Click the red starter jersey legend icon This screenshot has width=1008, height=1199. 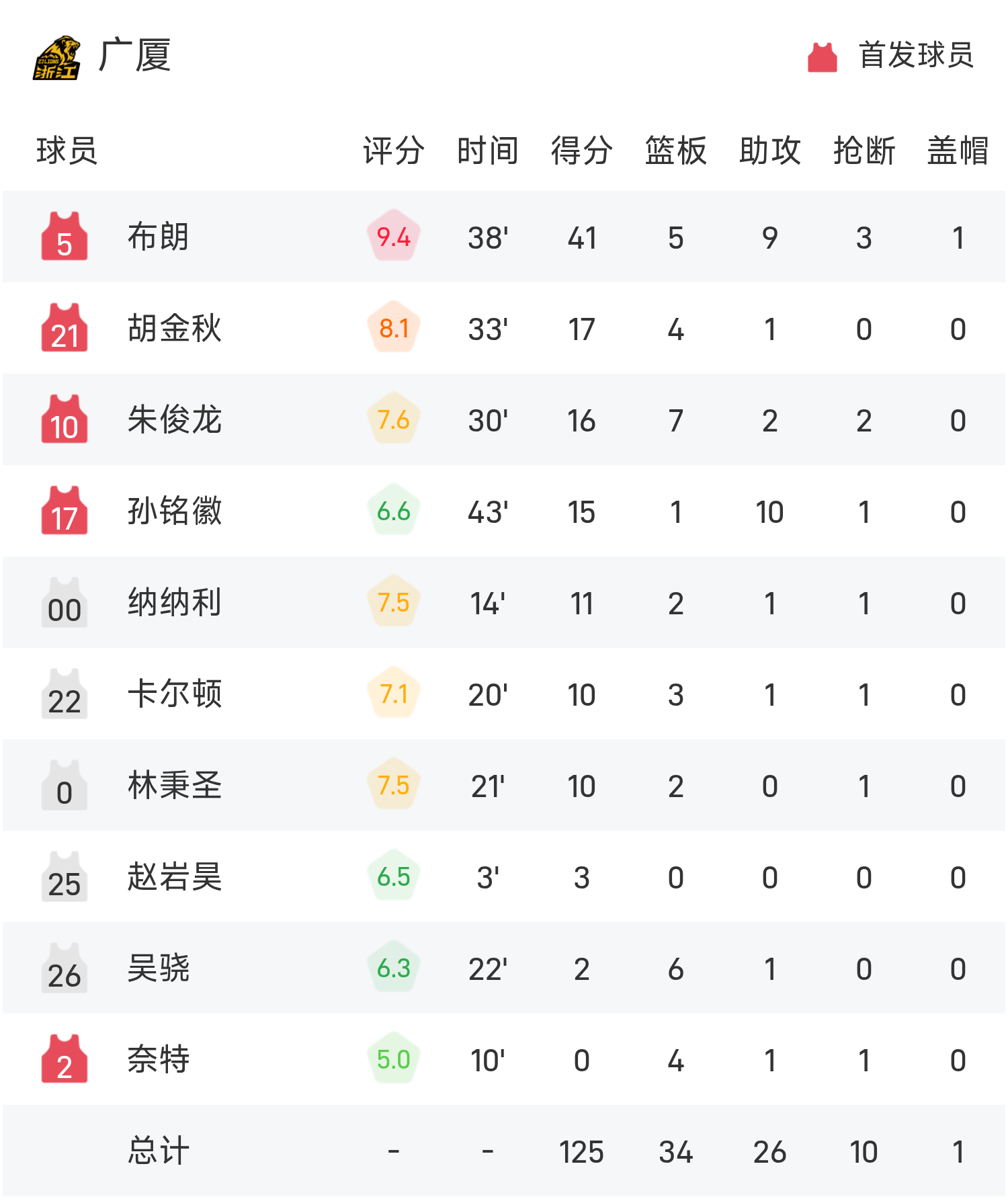coord(822,57)
